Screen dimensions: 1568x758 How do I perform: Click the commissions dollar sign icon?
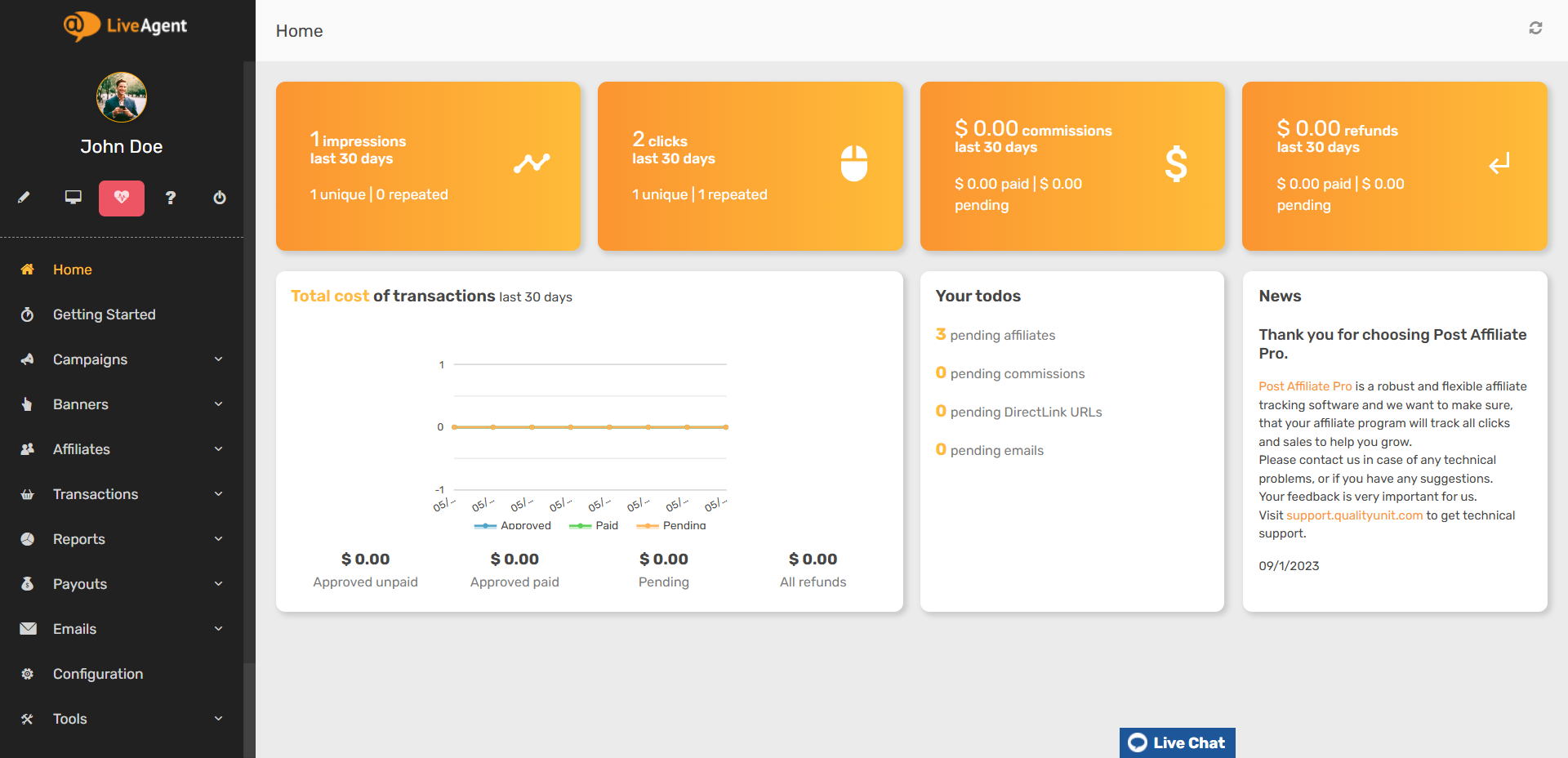[x=1176, y=163]
